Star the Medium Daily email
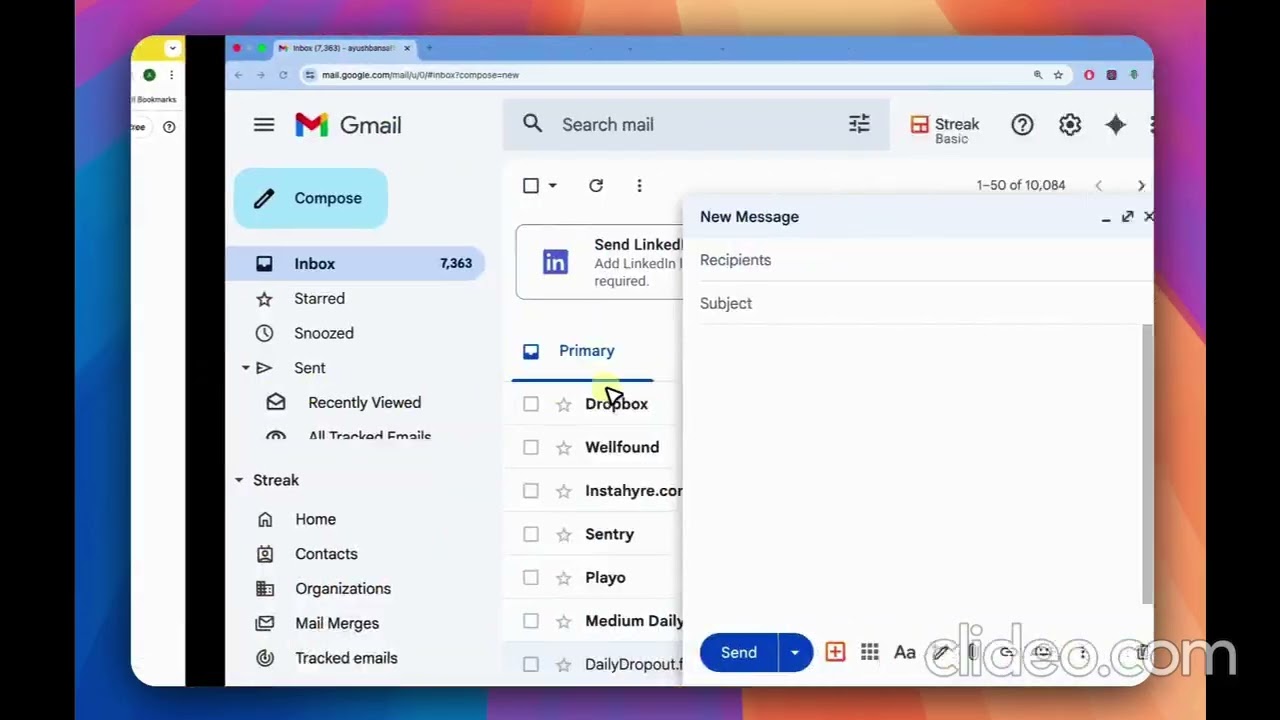 (564, 622)
